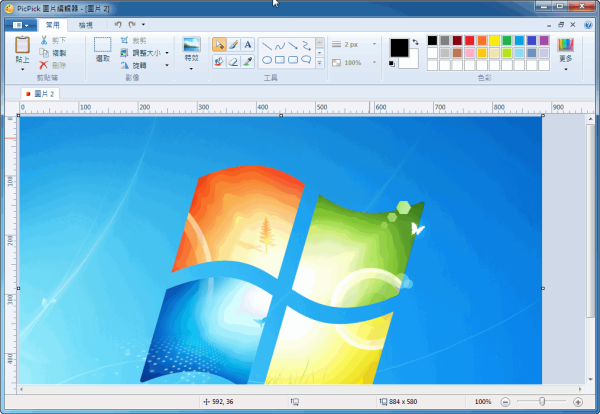Switch to the 常用 ribbon tab
This screenshot has width=600, height=414.
52,25
